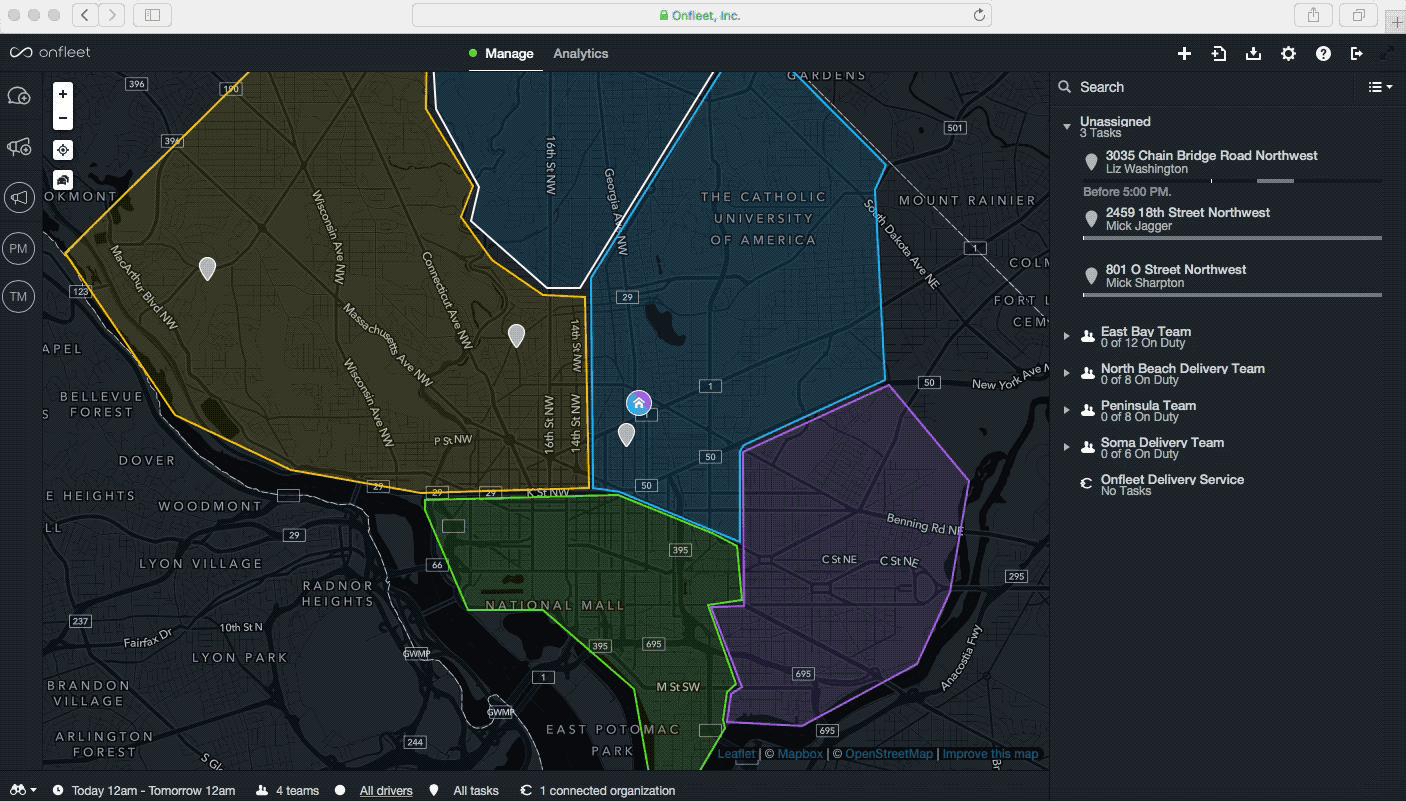This screenshot has width=1406, height=801.
Task: Switch to the Analytics tab
Action: point(580,54)
